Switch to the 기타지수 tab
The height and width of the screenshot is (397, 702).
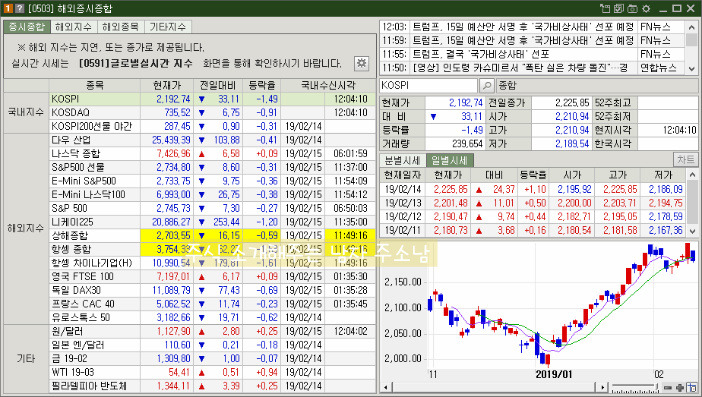(x=167, y=27)
